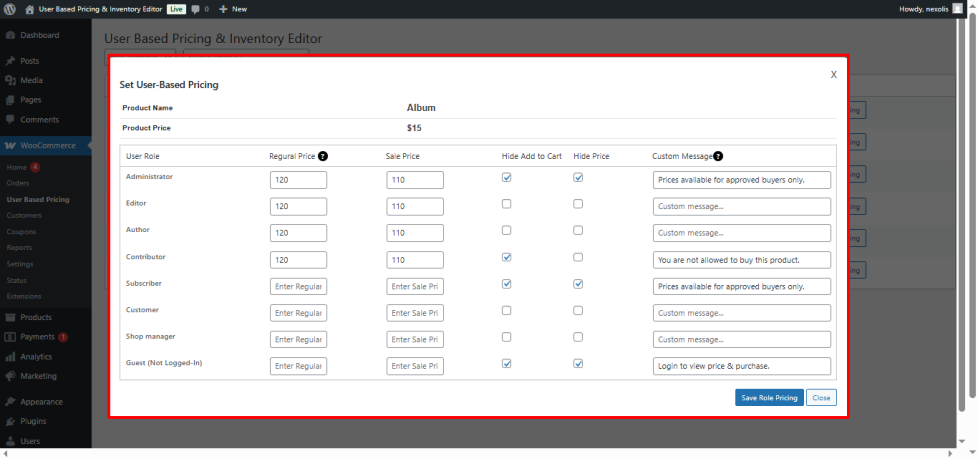978x459 pixels.
Task: Close the pricing modal with the X
Action: 833,75
